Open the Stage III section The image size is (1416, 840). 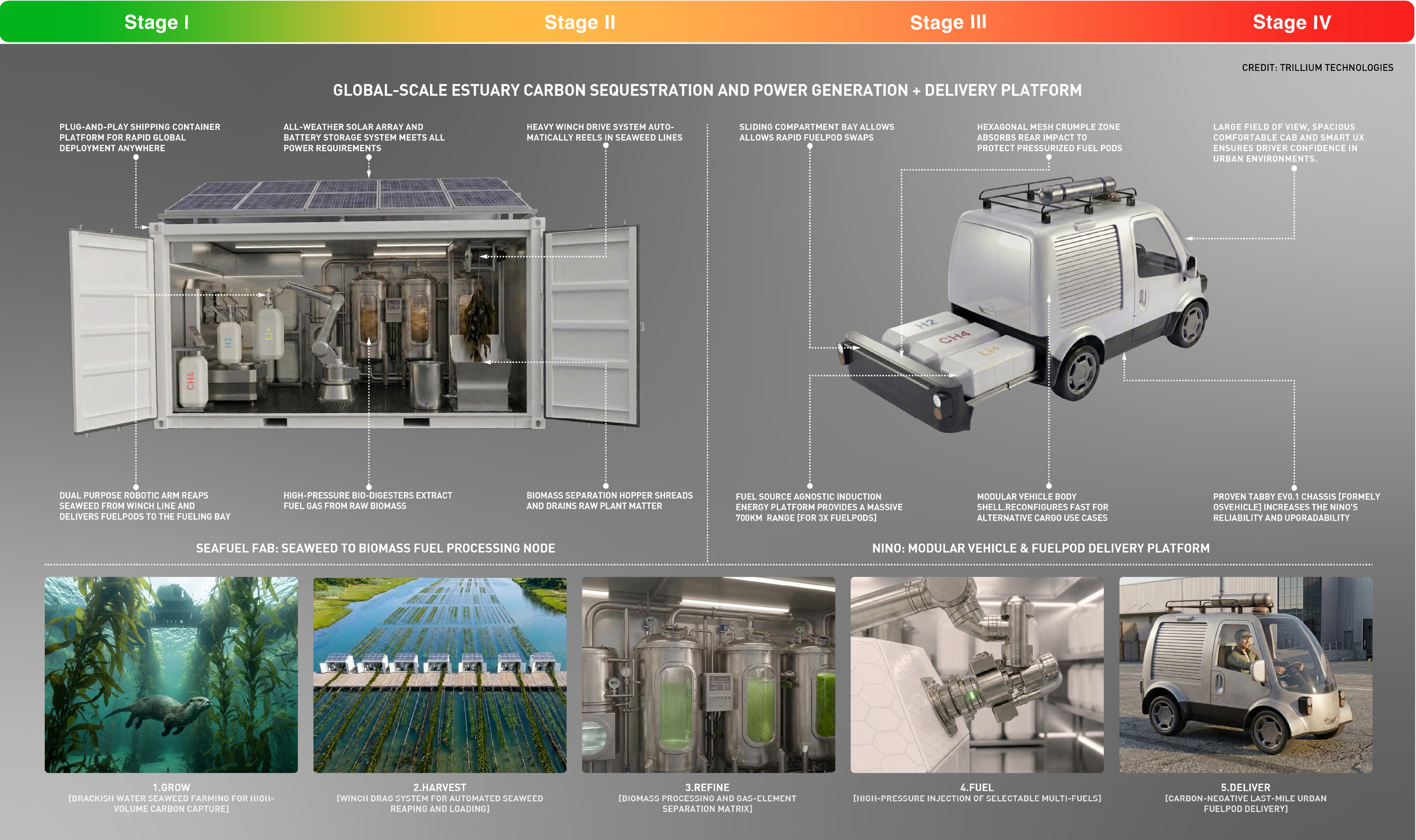[x=948, y=22]
